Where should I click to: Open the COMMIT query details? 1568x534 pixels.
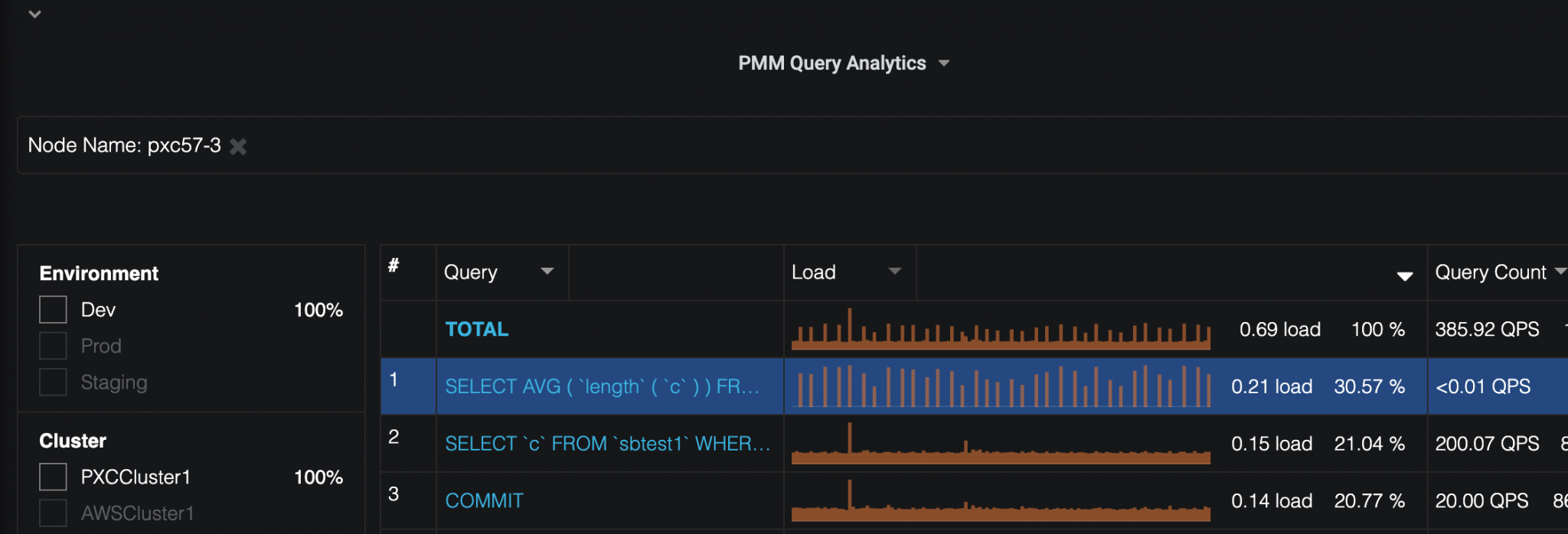click(484, 501)
